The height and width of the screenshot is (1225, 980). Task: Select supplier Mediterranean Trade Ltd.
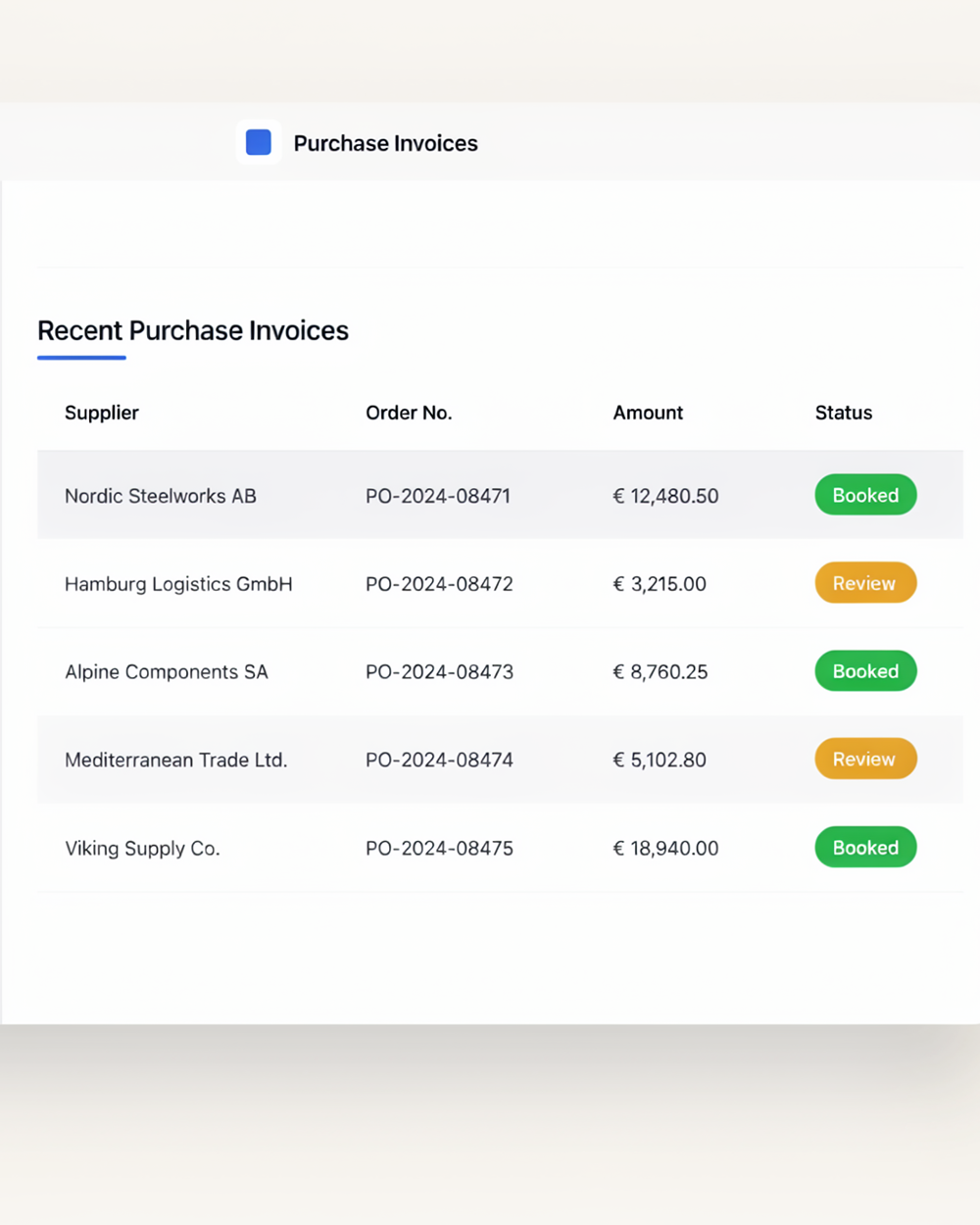pos(176,760)
